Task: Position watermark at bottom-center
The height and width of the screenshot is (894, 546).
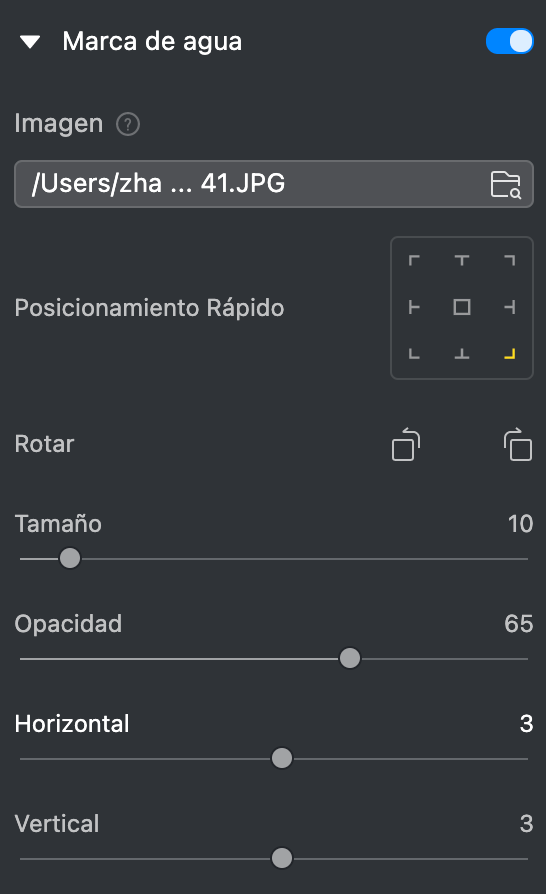Action: click(462, 354)
